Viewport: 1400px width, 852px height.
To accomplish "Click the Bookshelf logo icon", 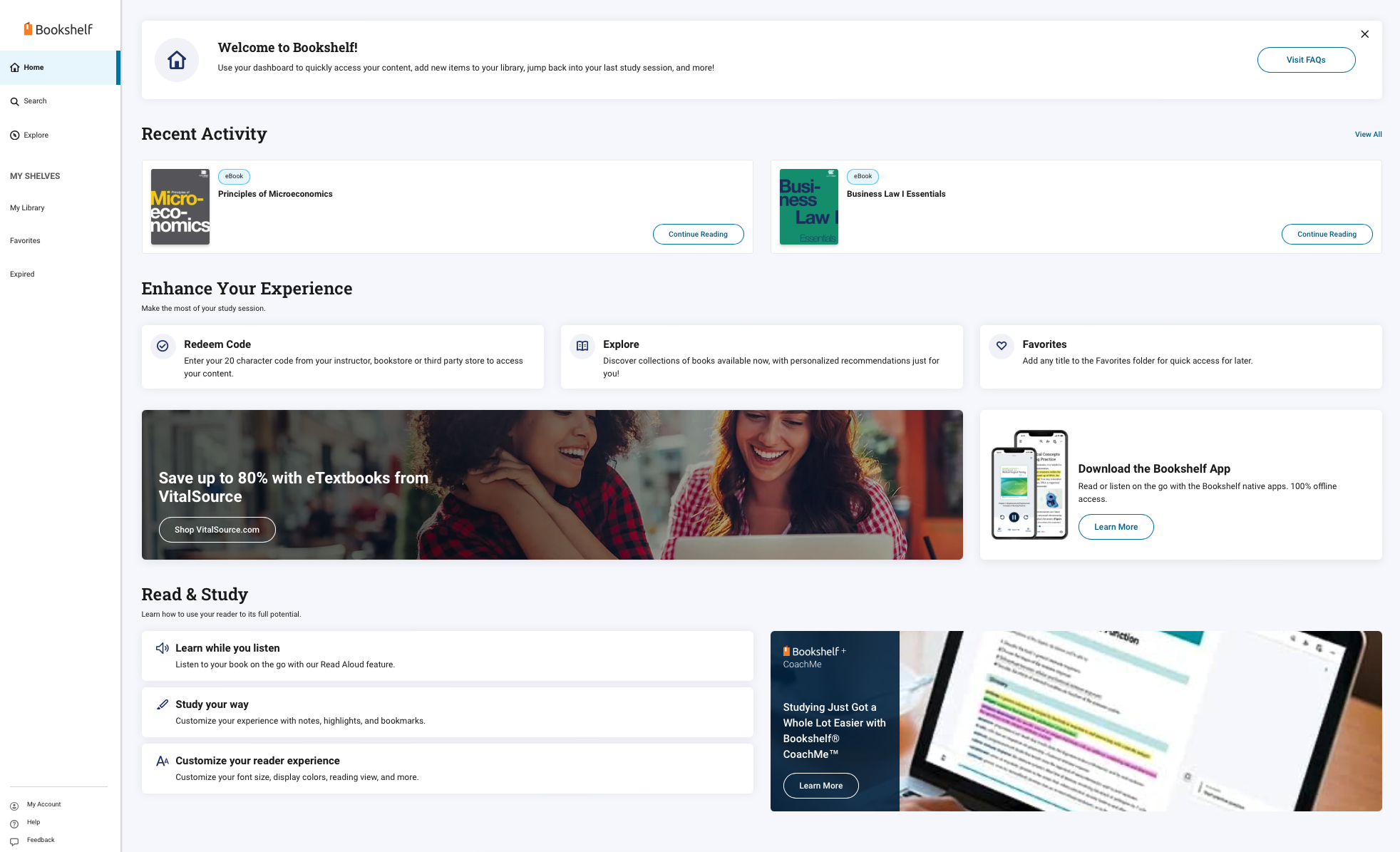I will (x=28, y=29).
